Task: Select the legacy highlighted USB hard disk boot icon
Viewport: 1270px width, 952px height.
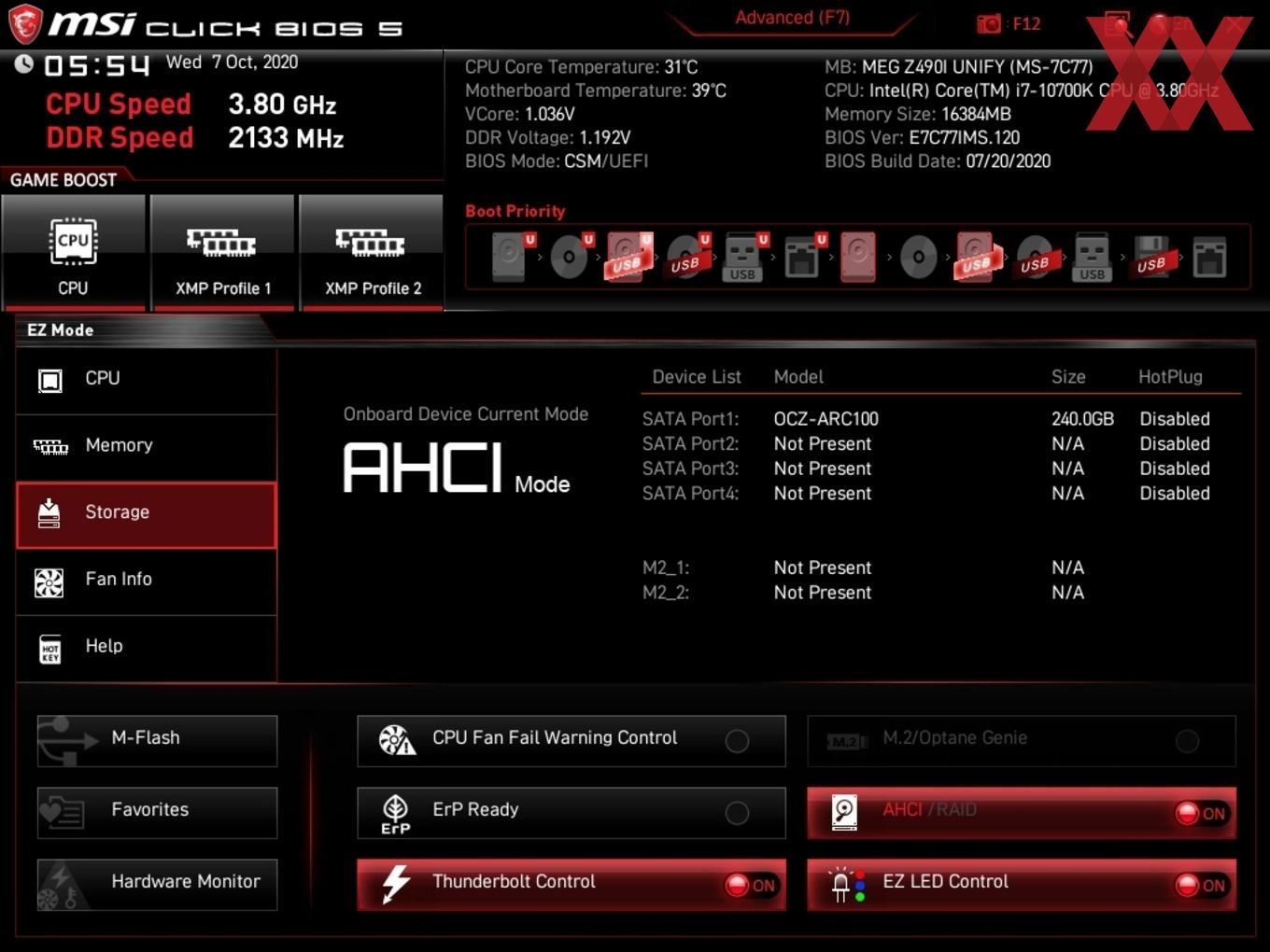Action: point(977,257)
